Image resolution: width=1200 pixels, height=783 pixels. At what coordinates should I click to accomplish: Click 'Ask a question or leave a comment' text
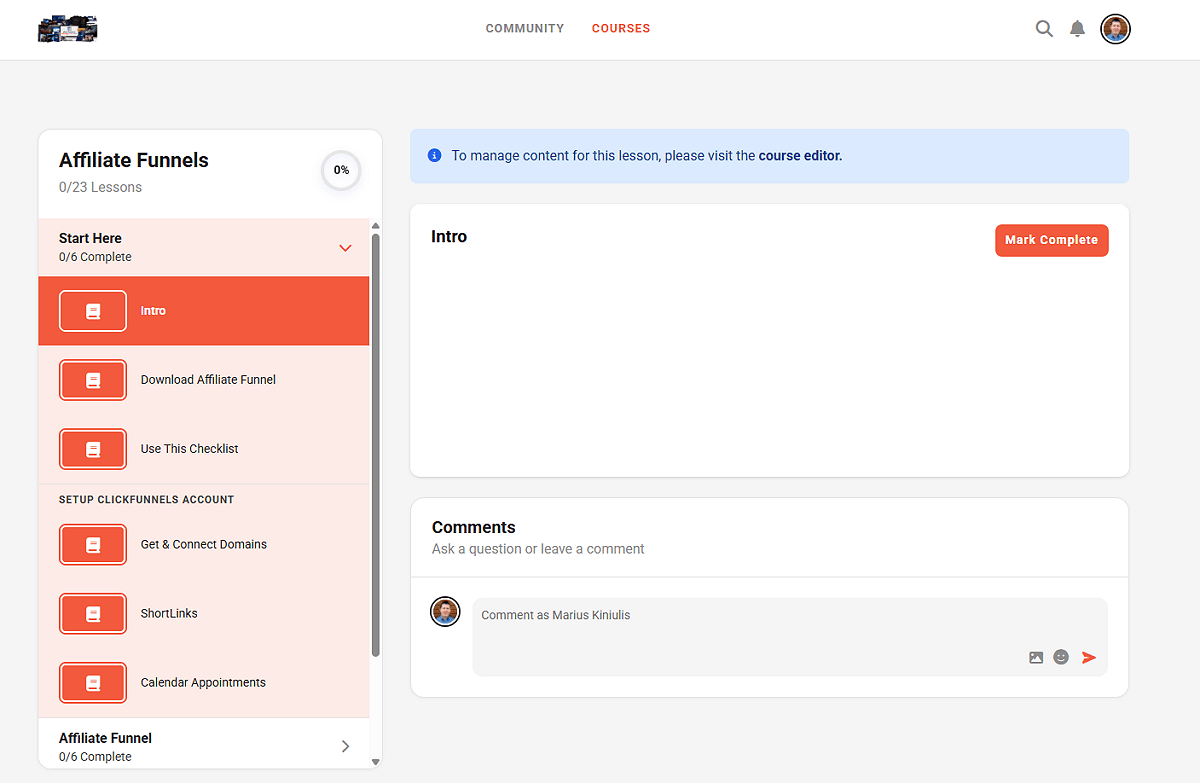pyautogui.click(x=538, y=549)
